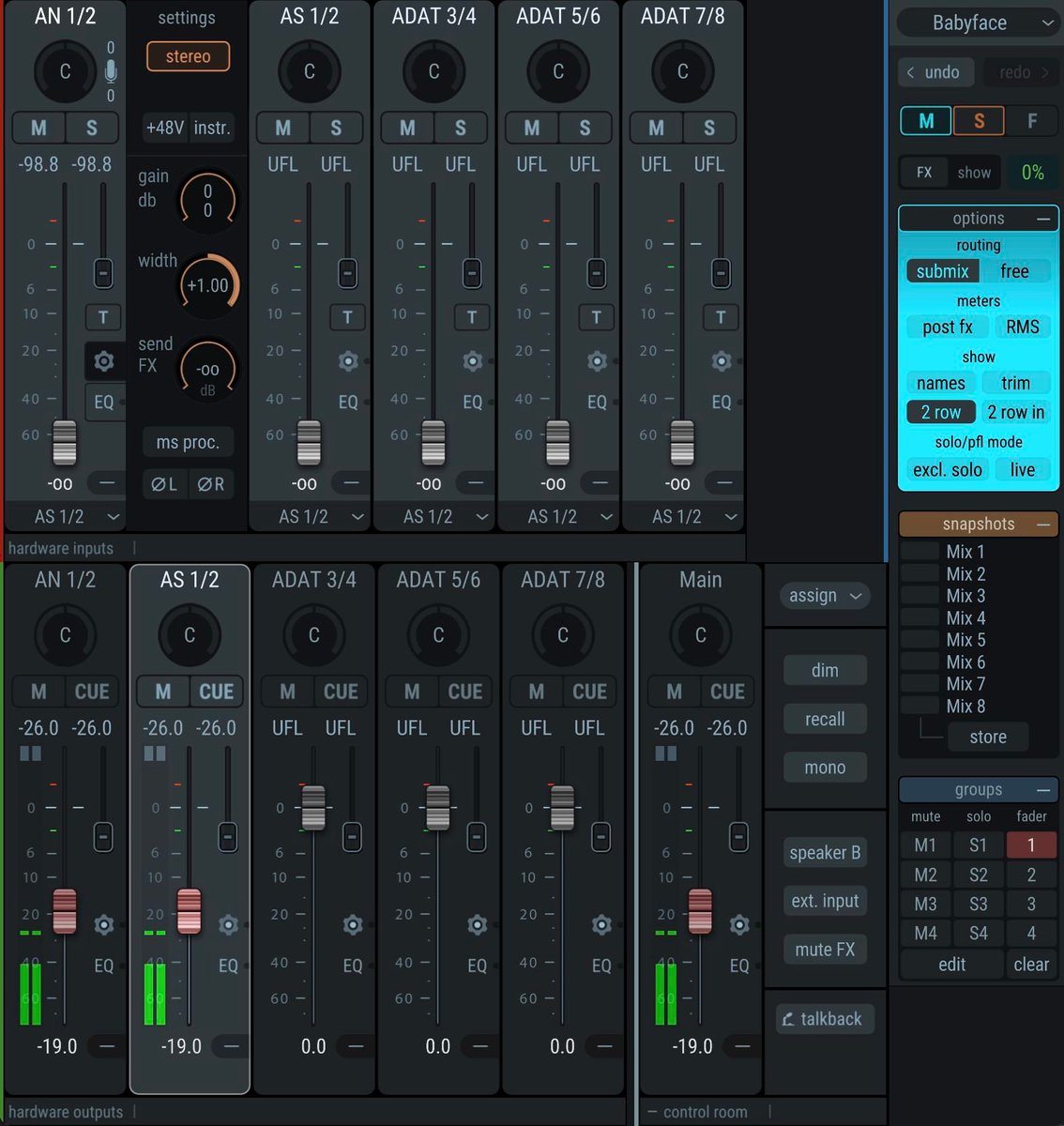1064x1126 pixels.
Task: Open settings gear on AN 1/2 output channel
Action: pyautogui.click(x=104, y=925)
